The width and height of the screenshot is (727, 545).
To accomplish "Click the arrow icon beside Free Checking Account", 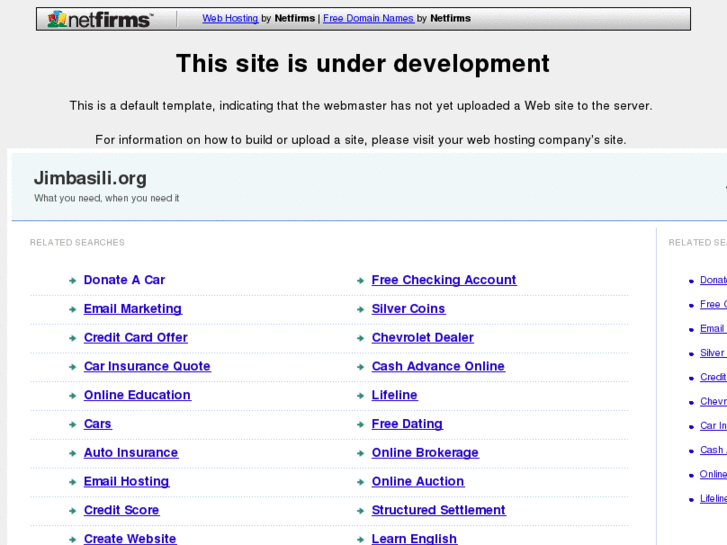I will (360, 281).
